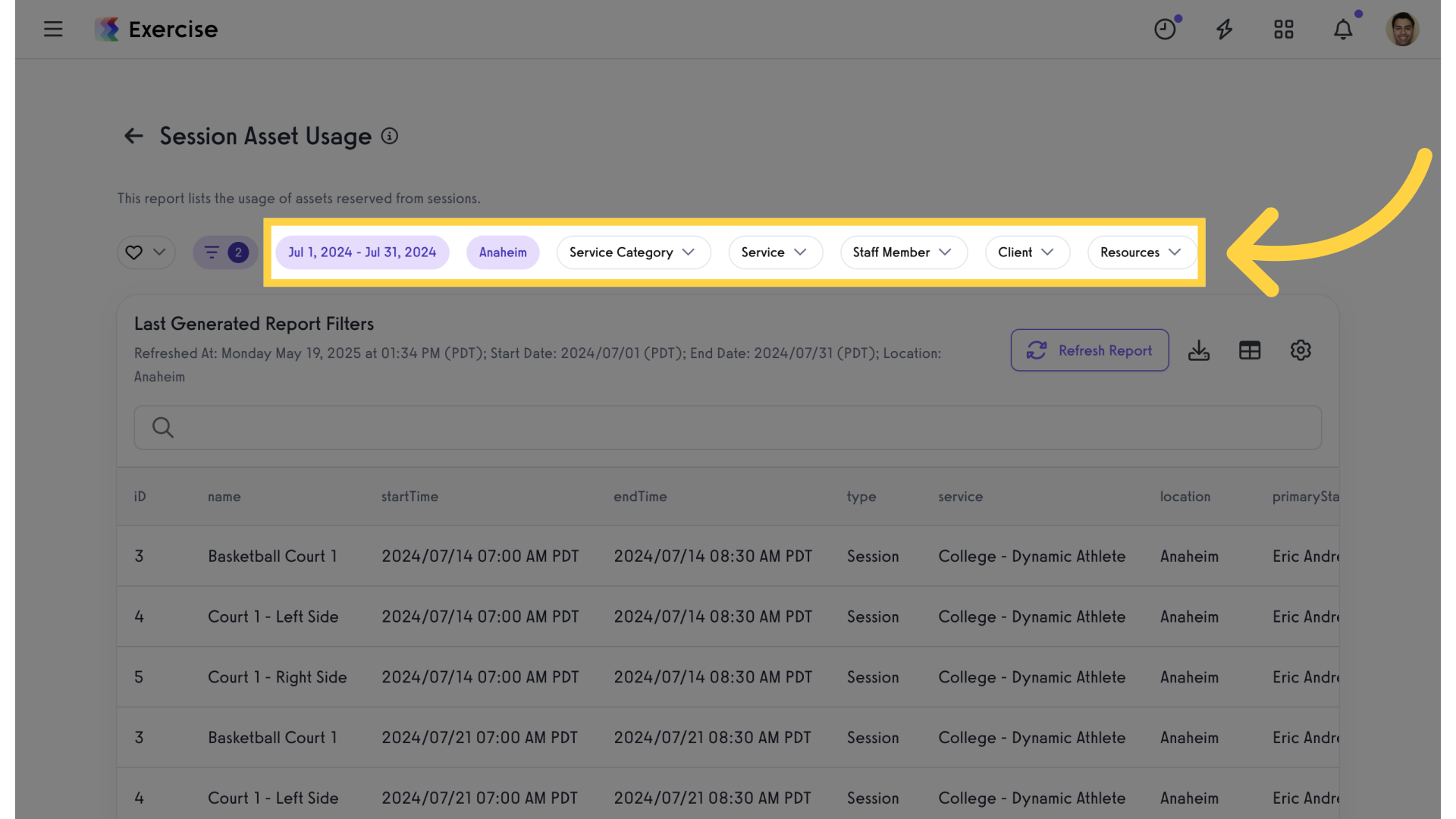Viewport: 1456px width, 819px height.
Task: Open the clock history icon
Action: pyautogui.click(x=1166, y=30)
